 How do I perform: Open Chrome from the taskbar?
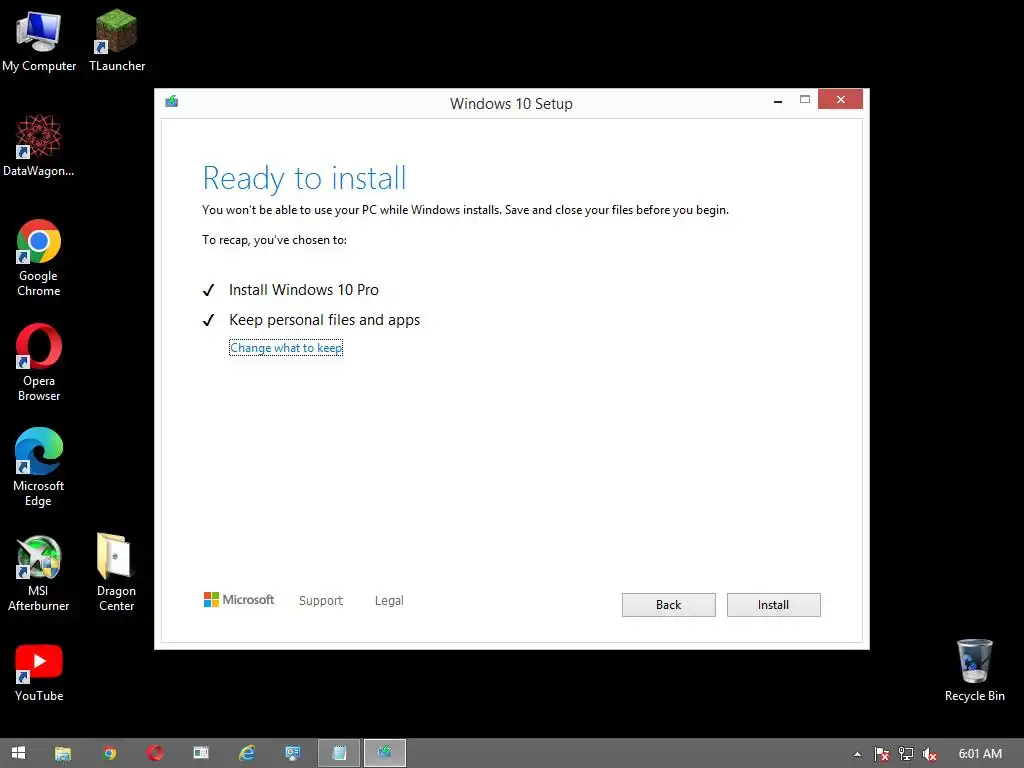point(110,753)
